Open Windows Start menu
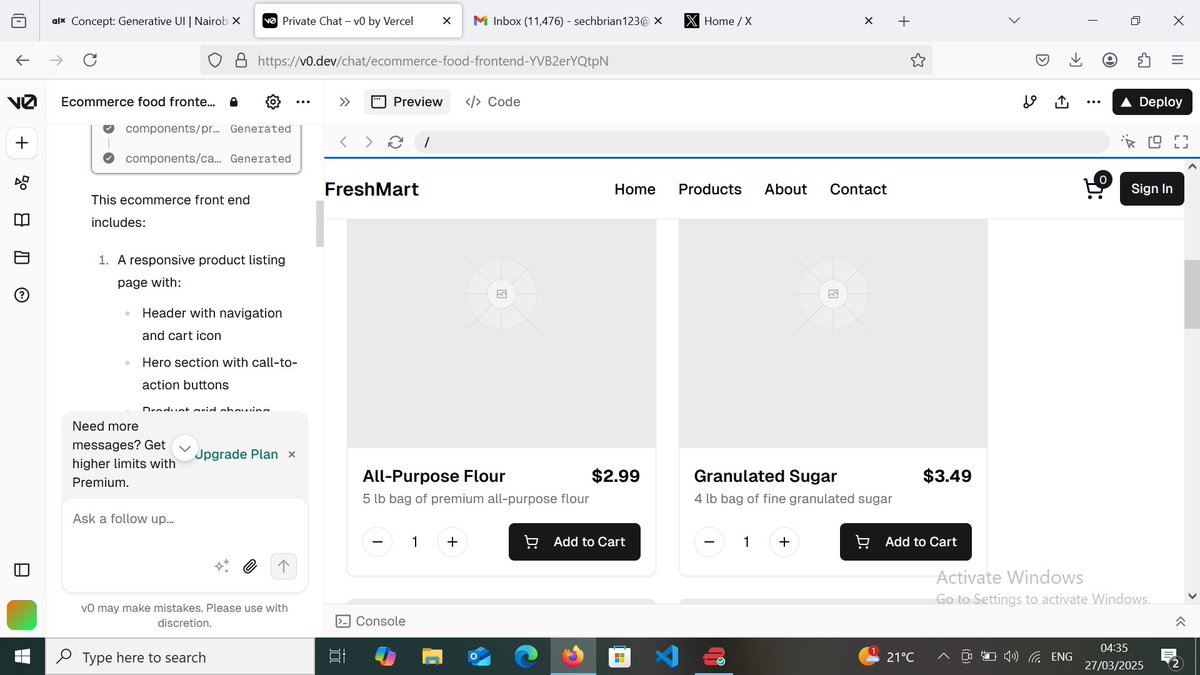This screenshot has width=1200, height=675. (x=22, y=657)
